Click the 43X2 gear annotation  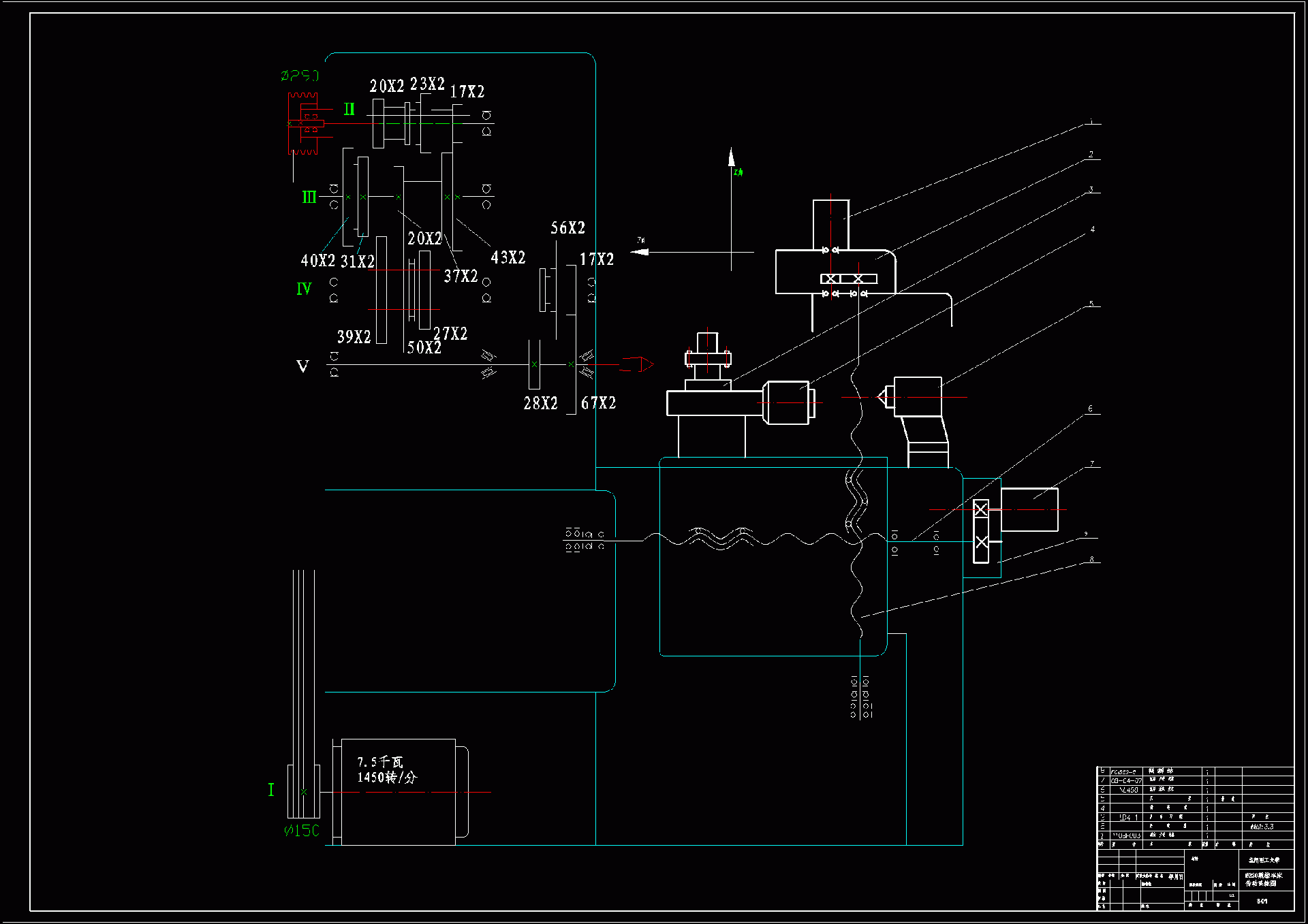pos(508,258)
